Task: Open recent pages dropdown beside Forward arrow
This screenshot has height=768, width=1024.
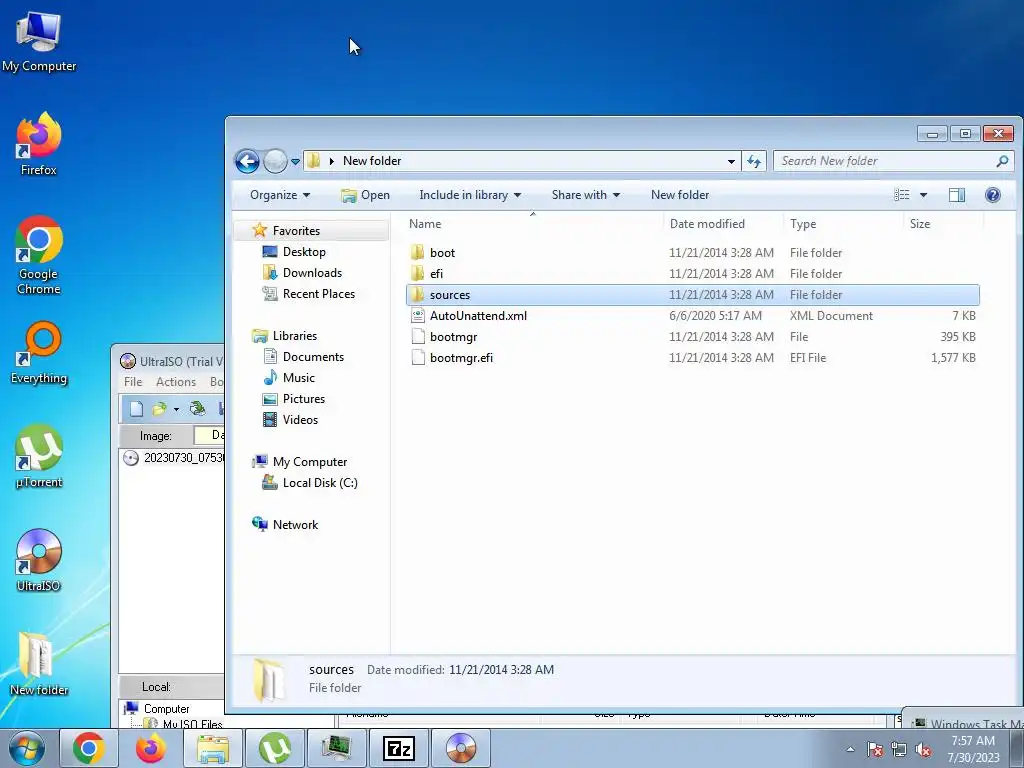Action: (295, 161)
